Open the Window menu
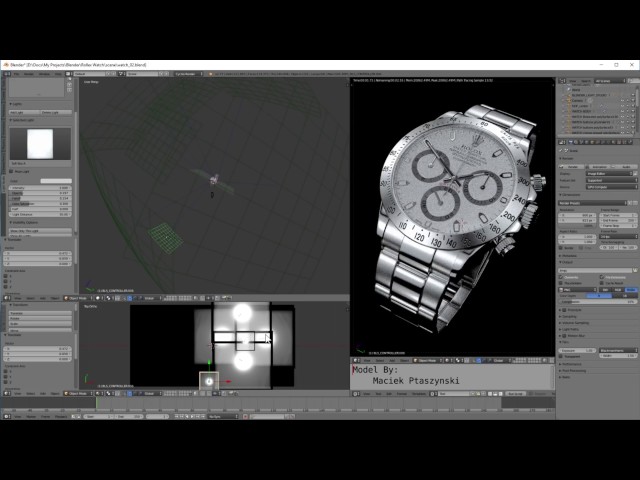 point(44,74)
